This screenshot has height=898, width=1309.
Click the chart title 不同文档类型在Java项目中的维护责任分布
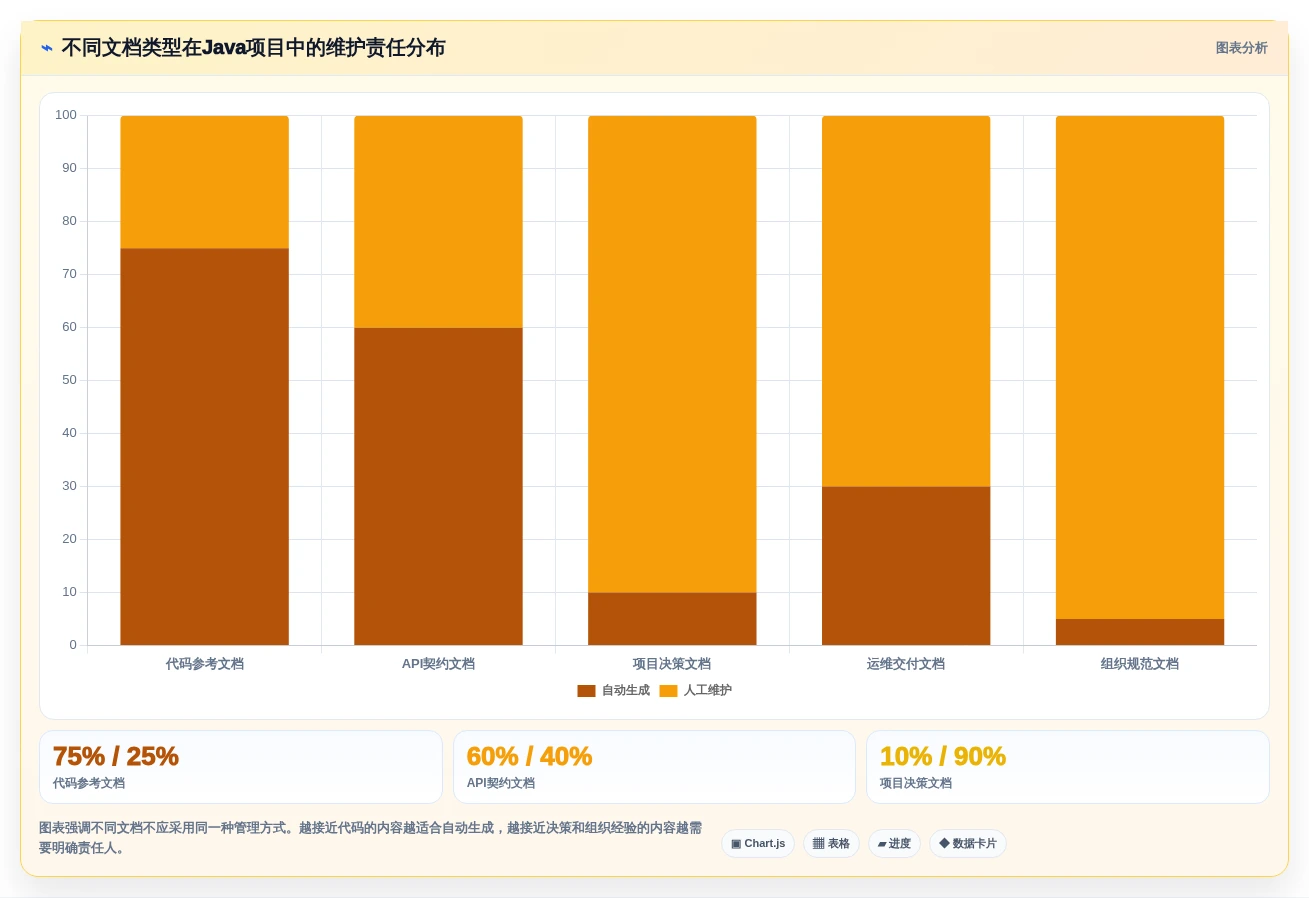click(x=253, y=48)
